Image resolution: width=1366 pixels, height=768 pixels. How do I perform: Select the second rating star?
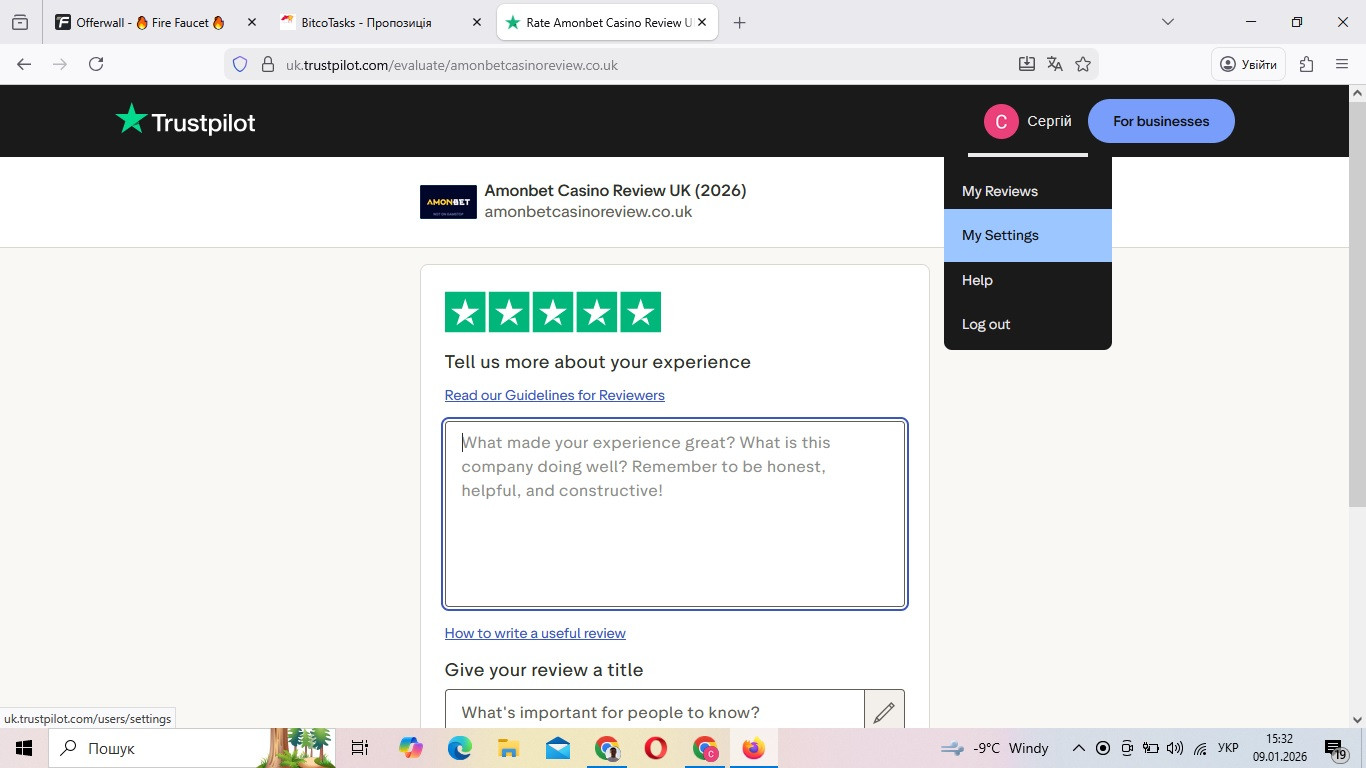coord(509,312)
